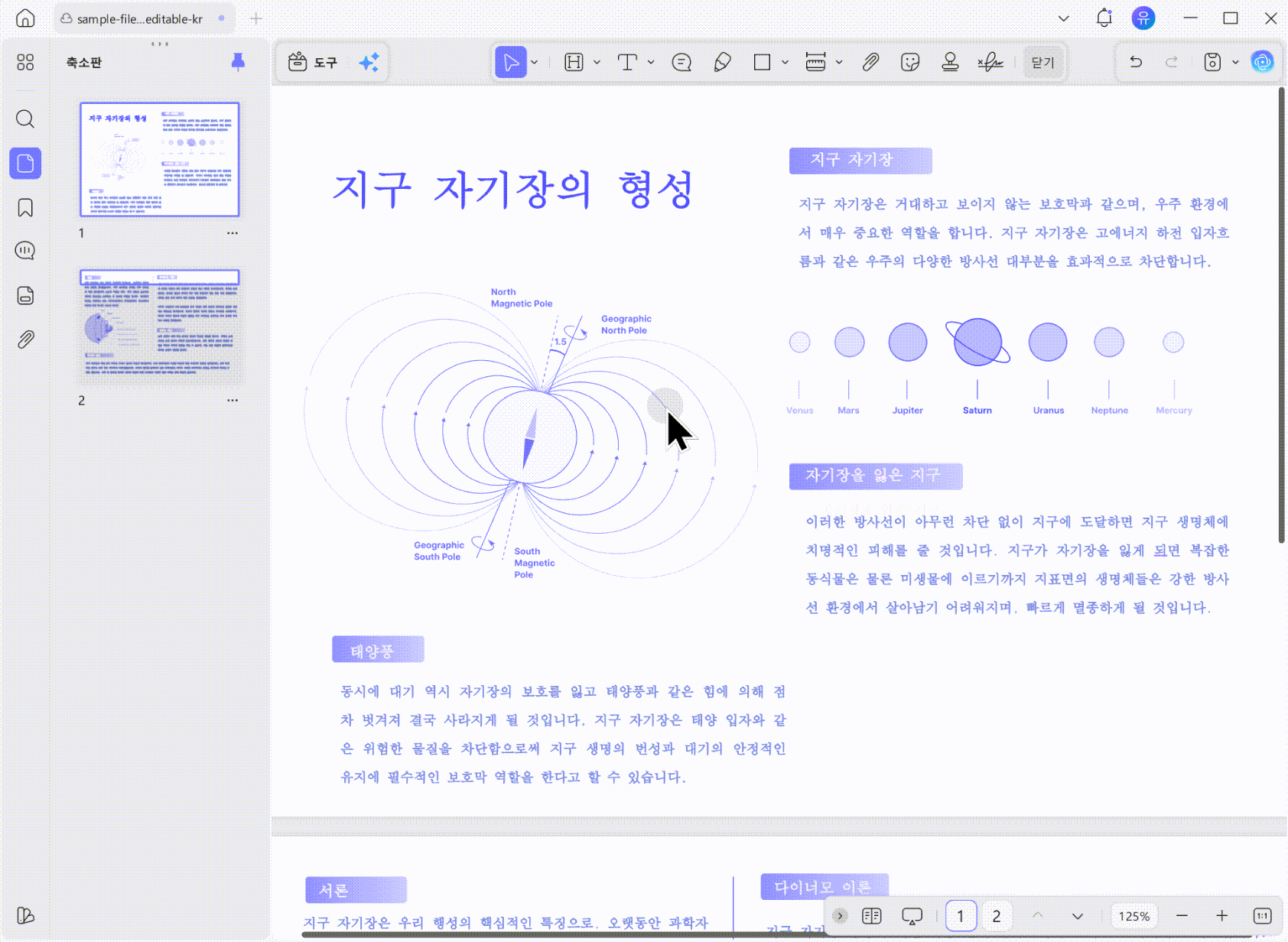Expand the save options dropdown
1288x942 pixels.
coord(1235,62)
